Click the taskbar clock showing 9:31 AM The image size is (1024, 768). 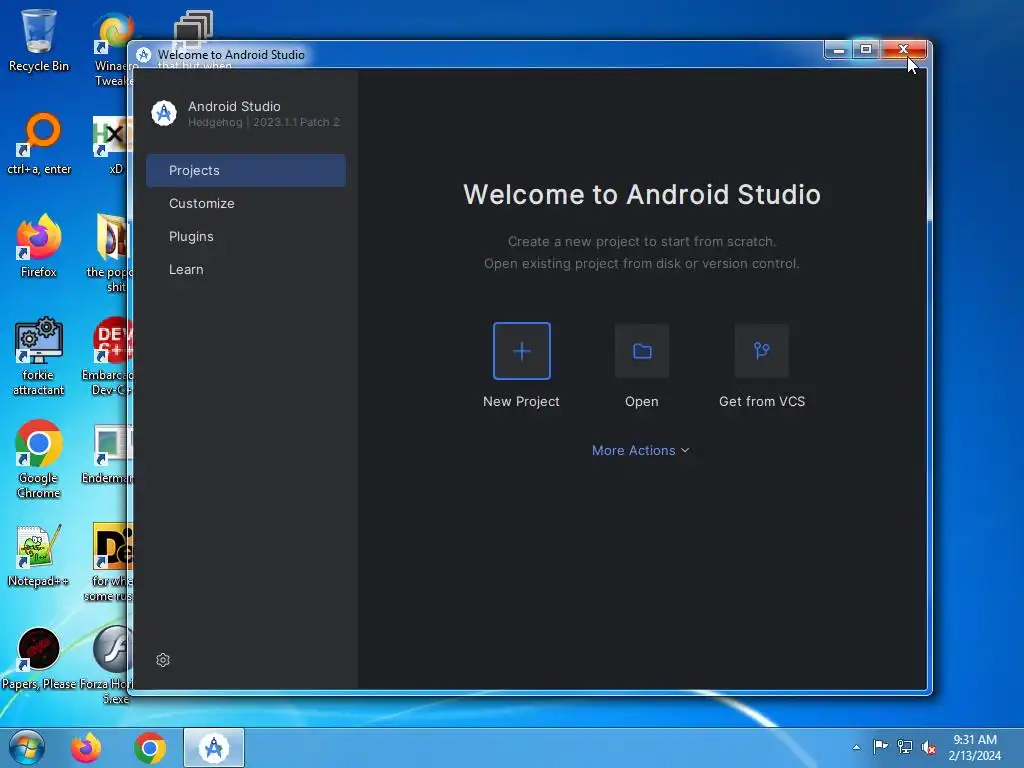[x=974, y=748]
